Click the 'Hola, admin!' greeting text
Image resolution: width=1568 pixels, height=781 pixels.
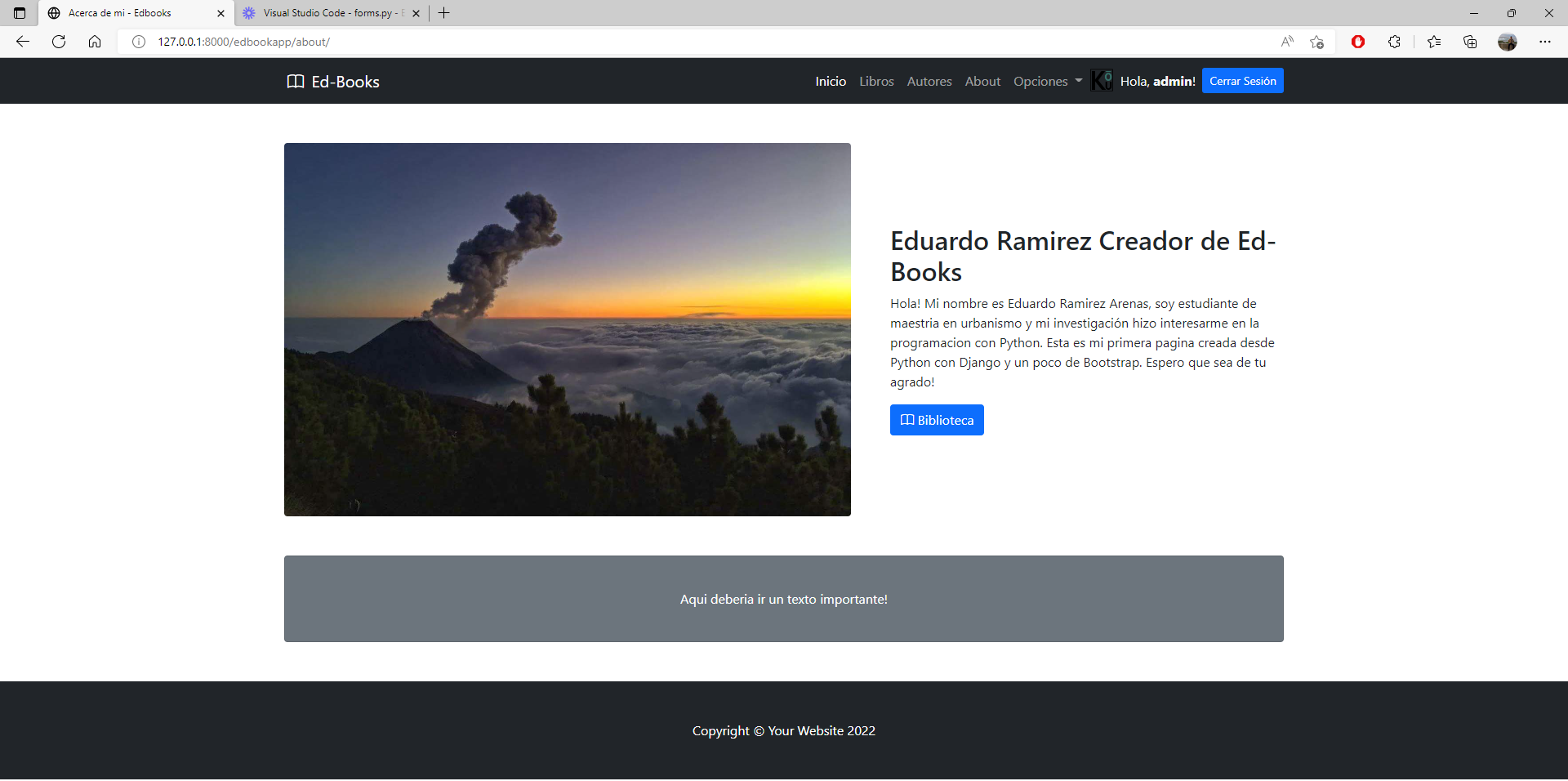click(x=1158, y=82)
